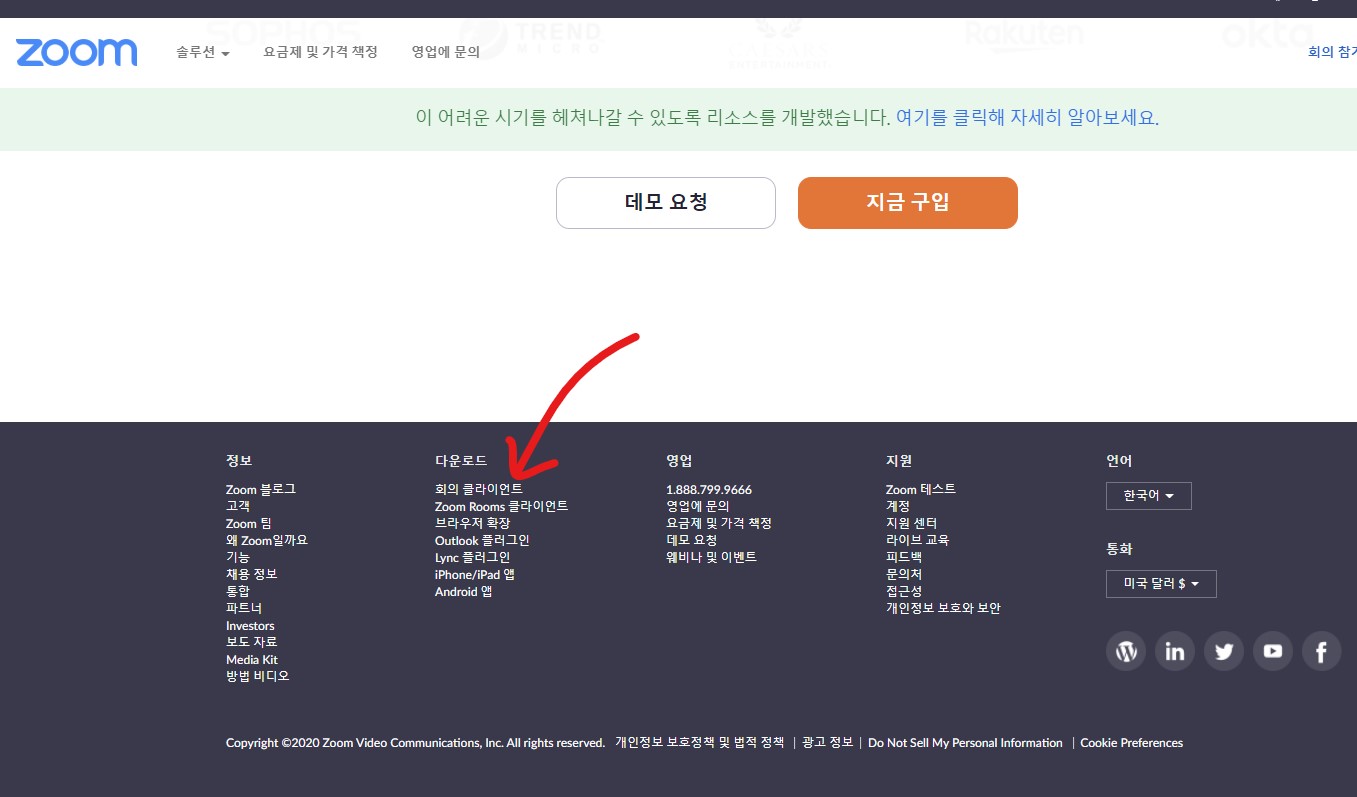Open the Zoom 블로그 footer link

[261, 489]
